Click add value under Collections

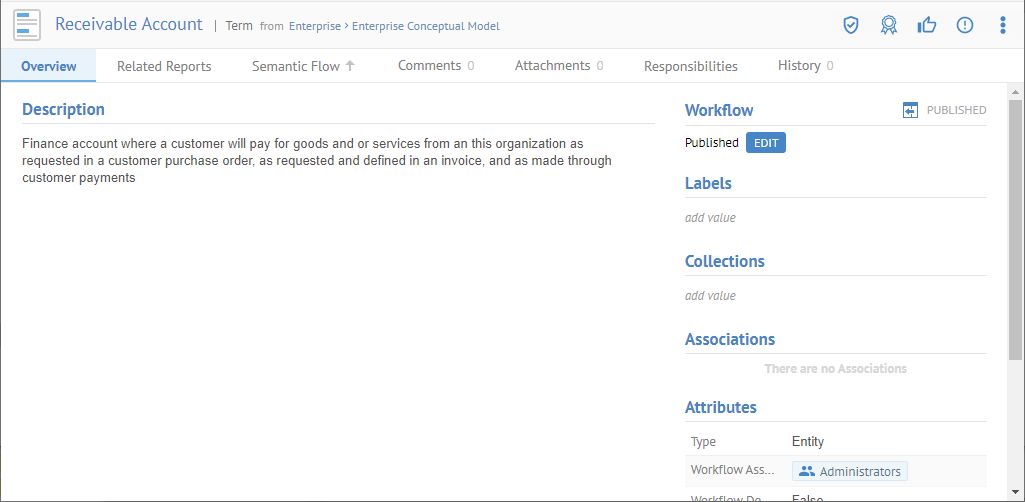pos(710,295)
